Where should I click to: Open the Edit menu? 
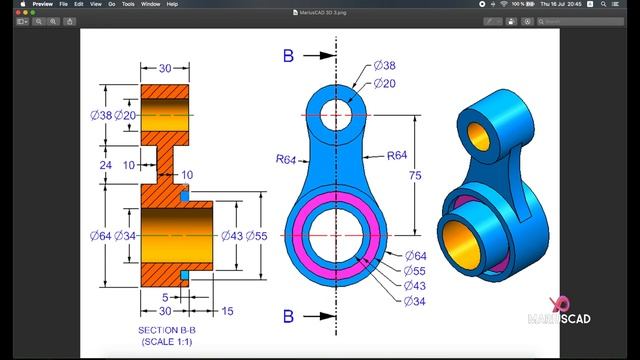click(79, 4)
